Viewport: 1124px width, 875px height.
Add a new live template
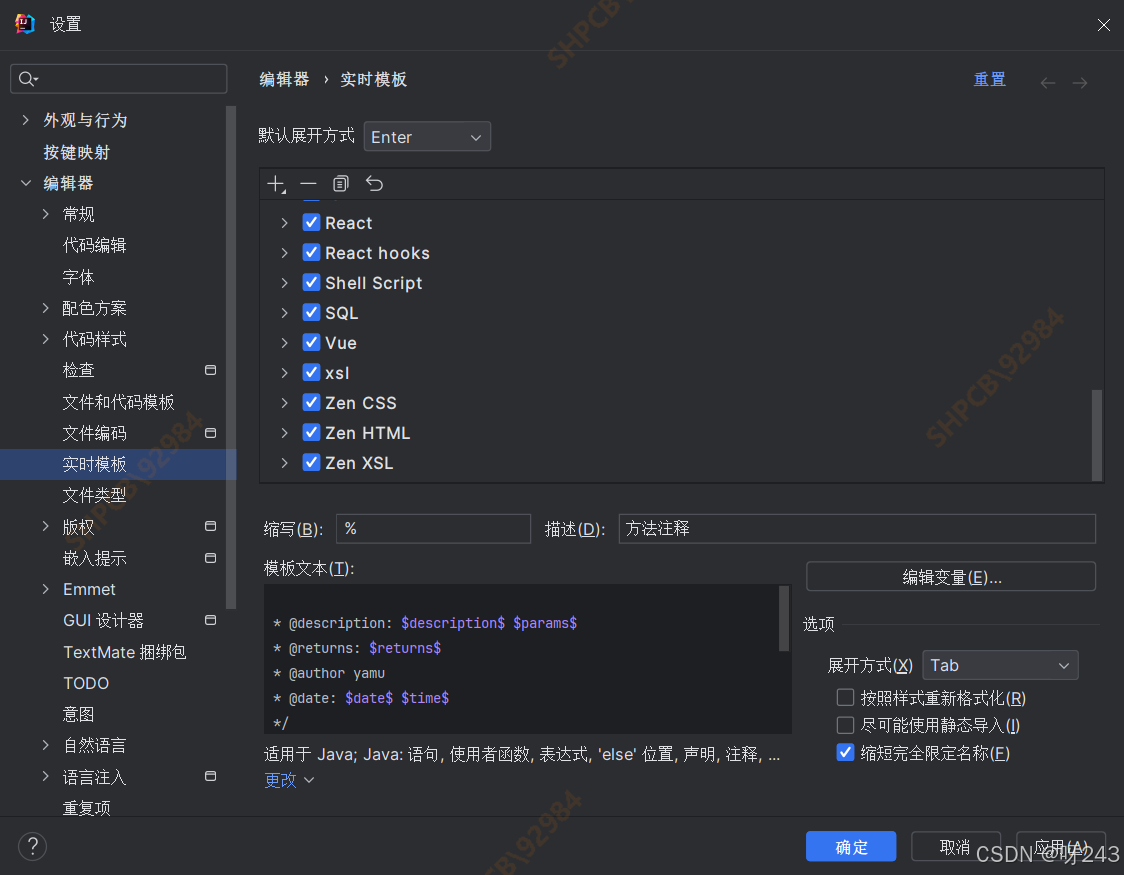276,184
